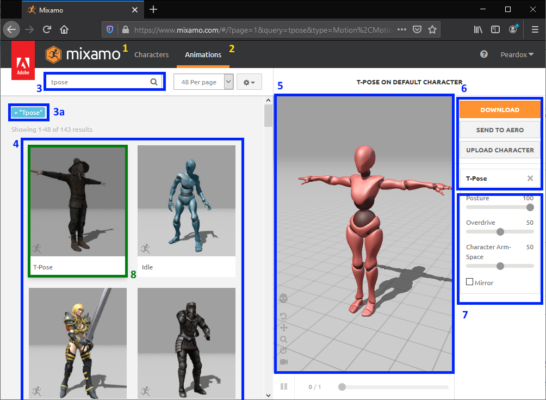Click the red character 3D preview
546x400 pixels.
(364, 233)
